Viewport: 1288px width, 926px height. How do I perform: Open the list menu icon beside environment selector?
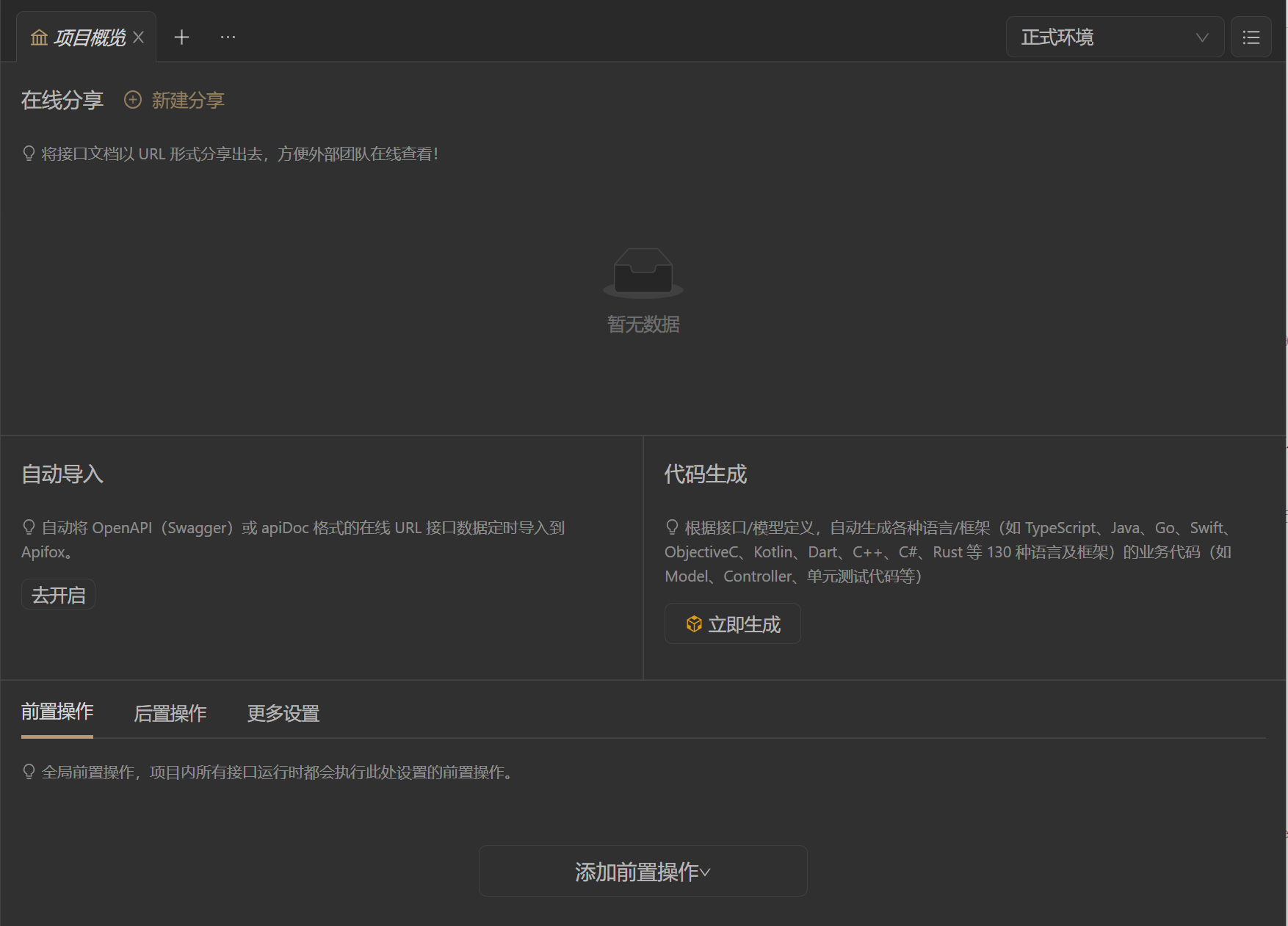[1251, 37]
